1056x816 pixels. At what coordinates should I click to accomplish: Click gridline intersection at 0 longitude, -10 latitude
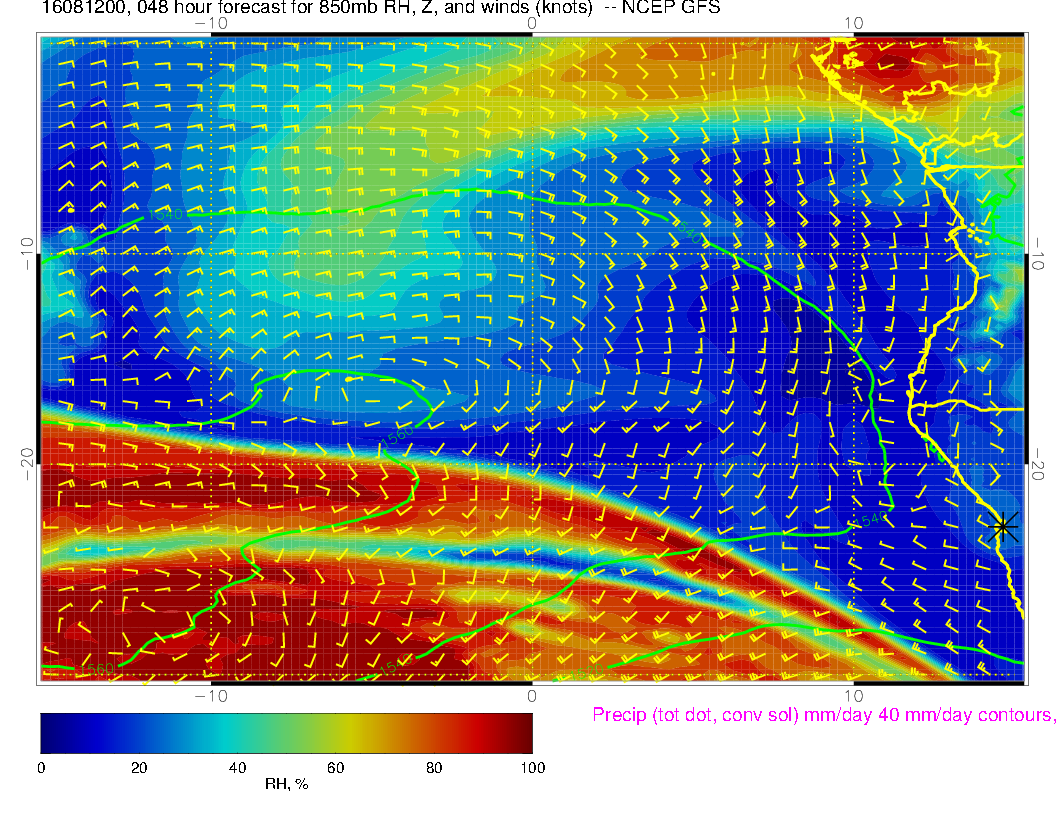[x=532, y=253]
